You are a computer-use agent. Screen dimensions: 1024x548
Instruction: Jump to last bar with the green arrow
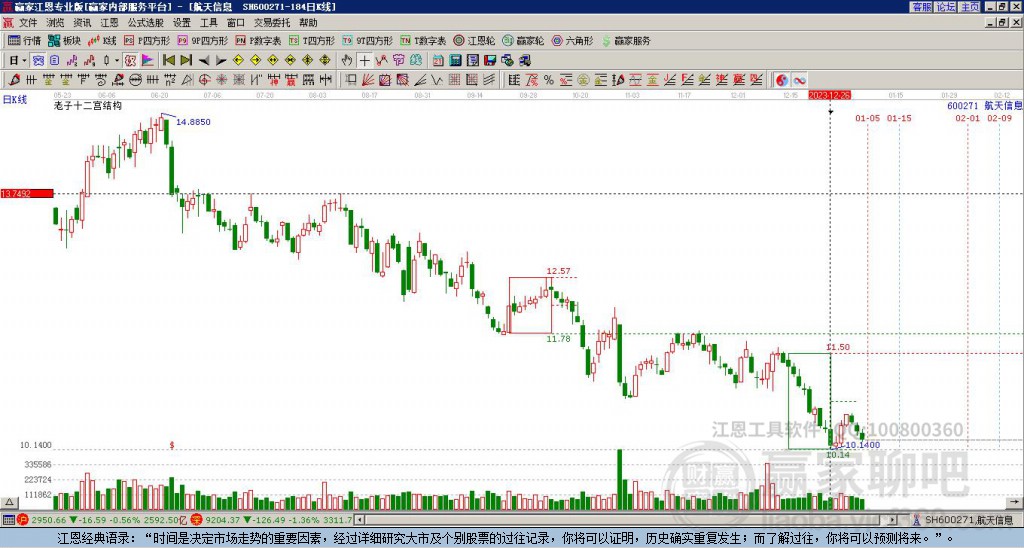[x=186, y=61]
